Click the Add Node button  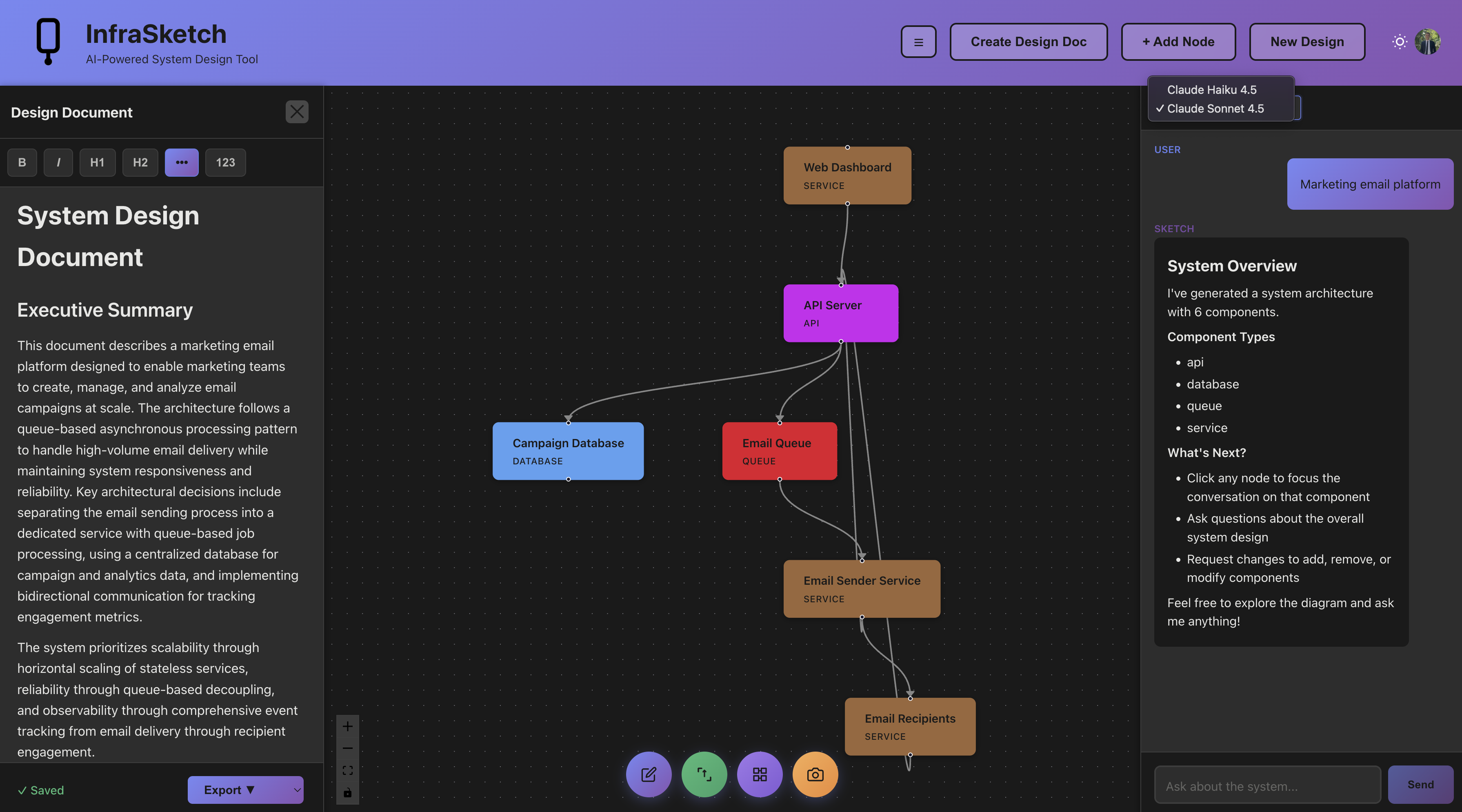(x=1178, y=42)
